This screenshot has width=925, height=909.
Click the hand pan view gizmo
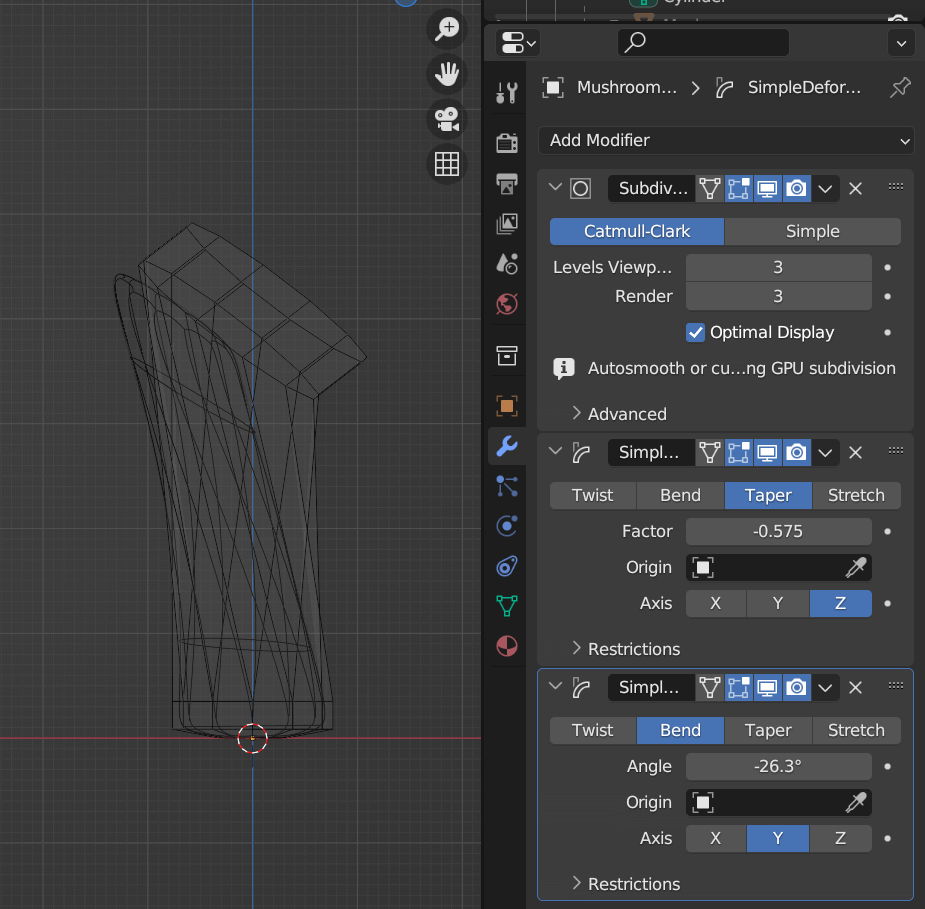(447, 74)
